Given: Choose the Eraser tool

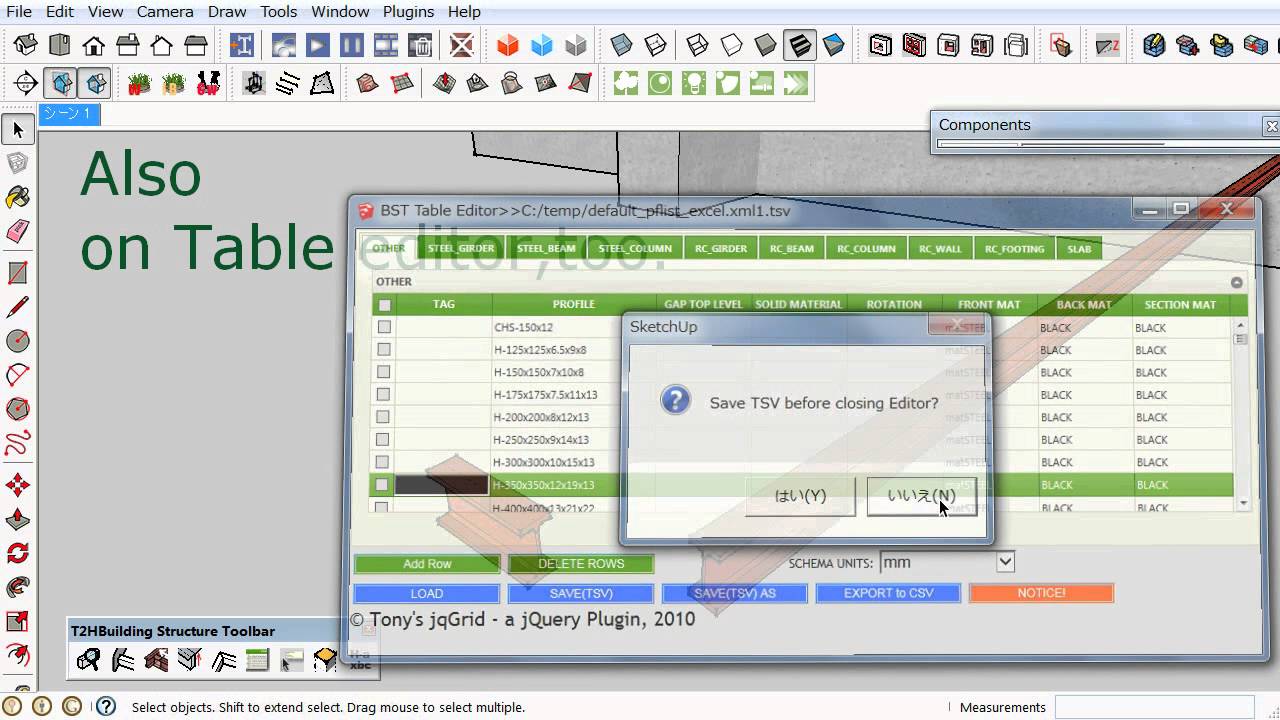Looking at the screenshot, I should click(18, 232).
